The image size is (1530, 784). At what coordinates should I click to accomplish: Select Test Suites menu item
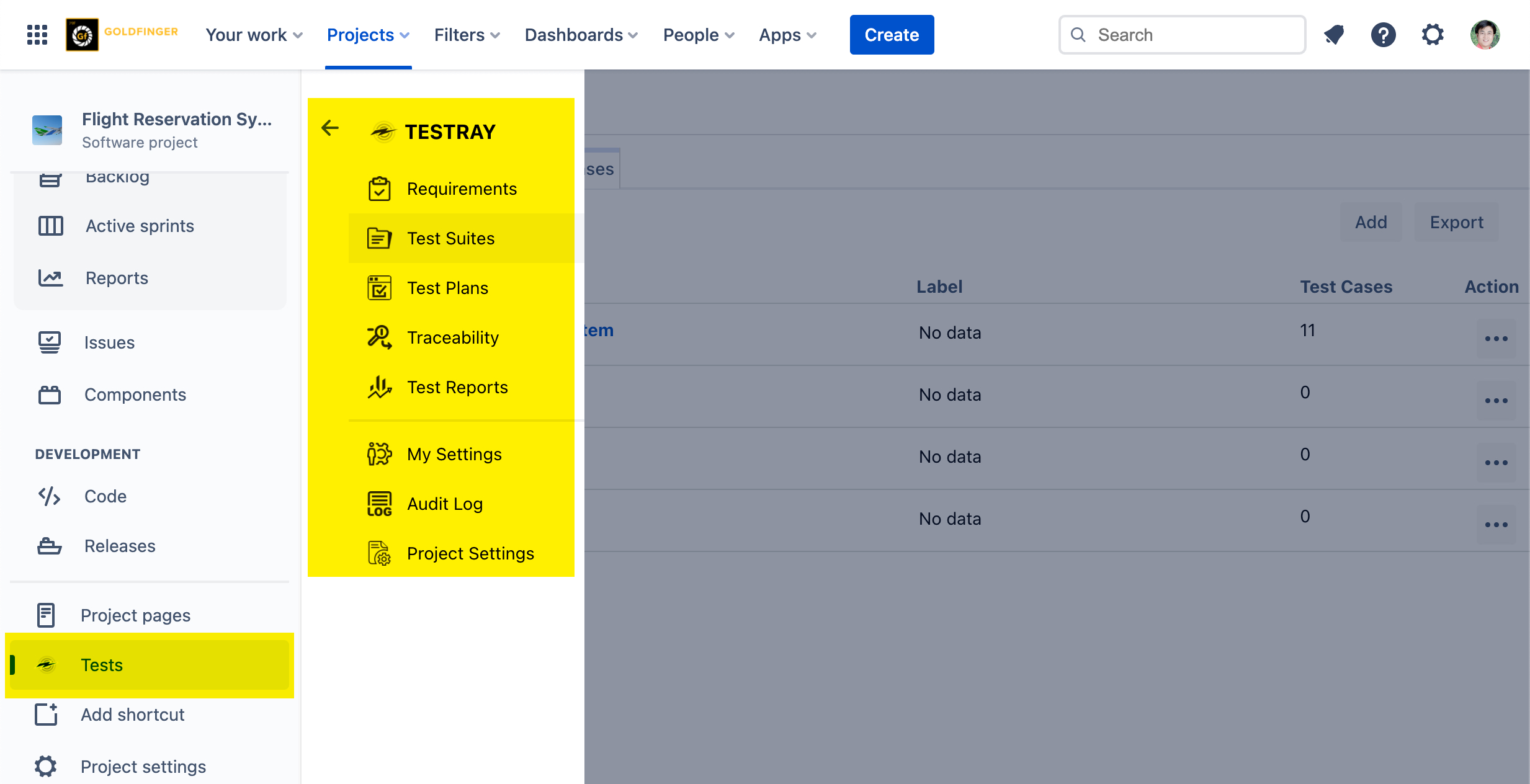450,238
